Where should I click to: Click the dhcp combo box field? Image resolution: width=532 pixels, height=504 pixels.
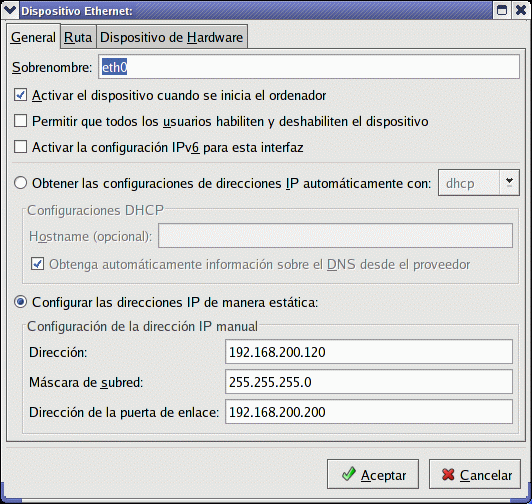469,183
